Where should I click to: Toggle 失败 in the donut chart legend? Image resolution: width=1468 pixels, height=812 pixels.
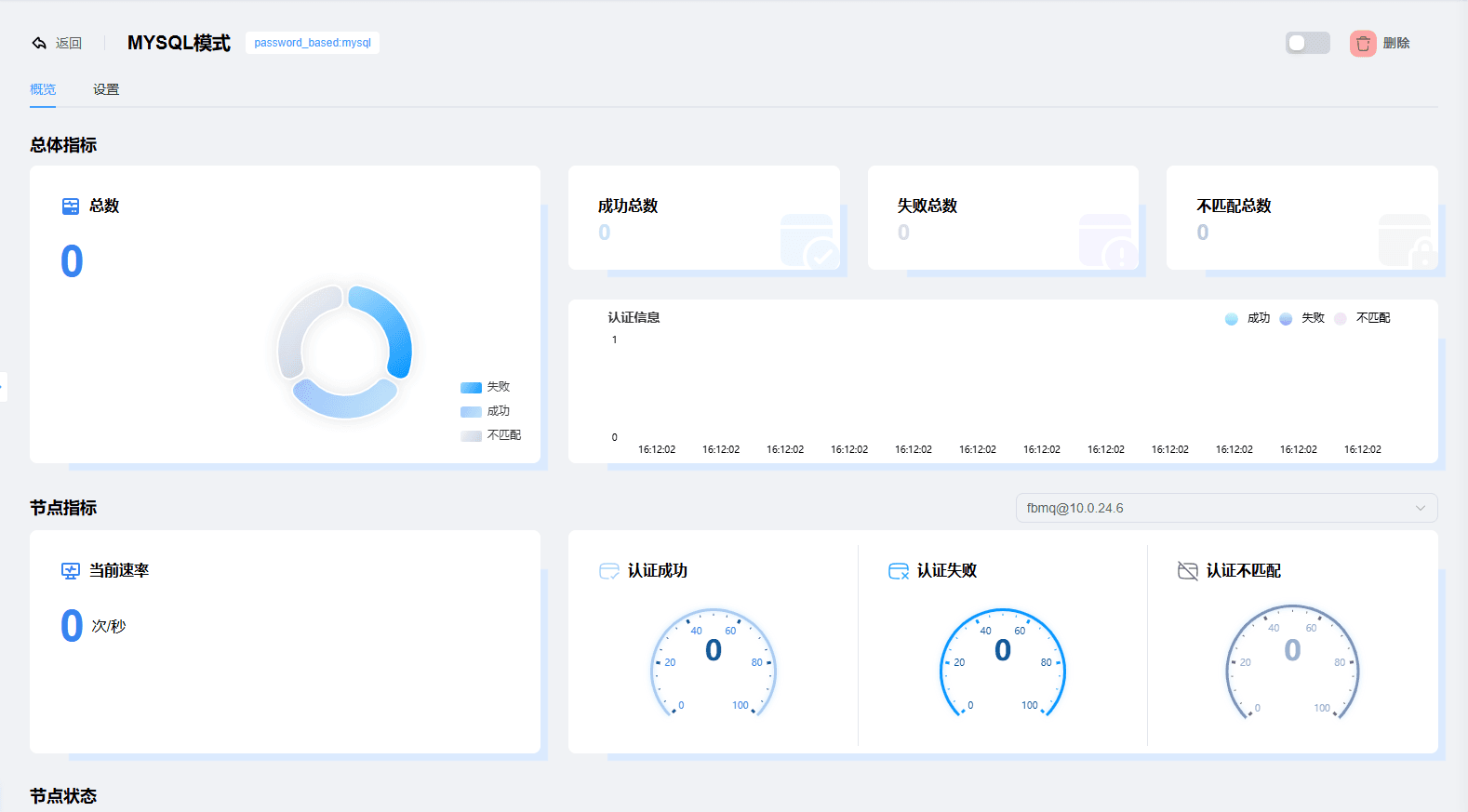pyautogui.click(x=485, y=387)
